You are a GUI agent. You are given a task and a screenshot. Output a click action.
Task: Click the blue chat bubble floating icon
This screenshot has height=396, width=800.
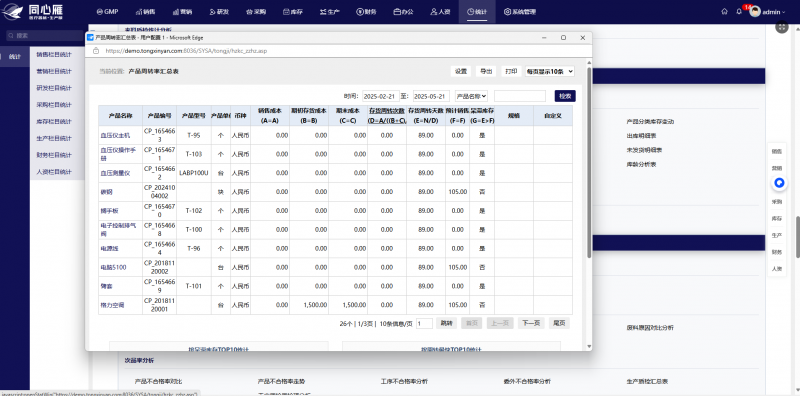779,183
